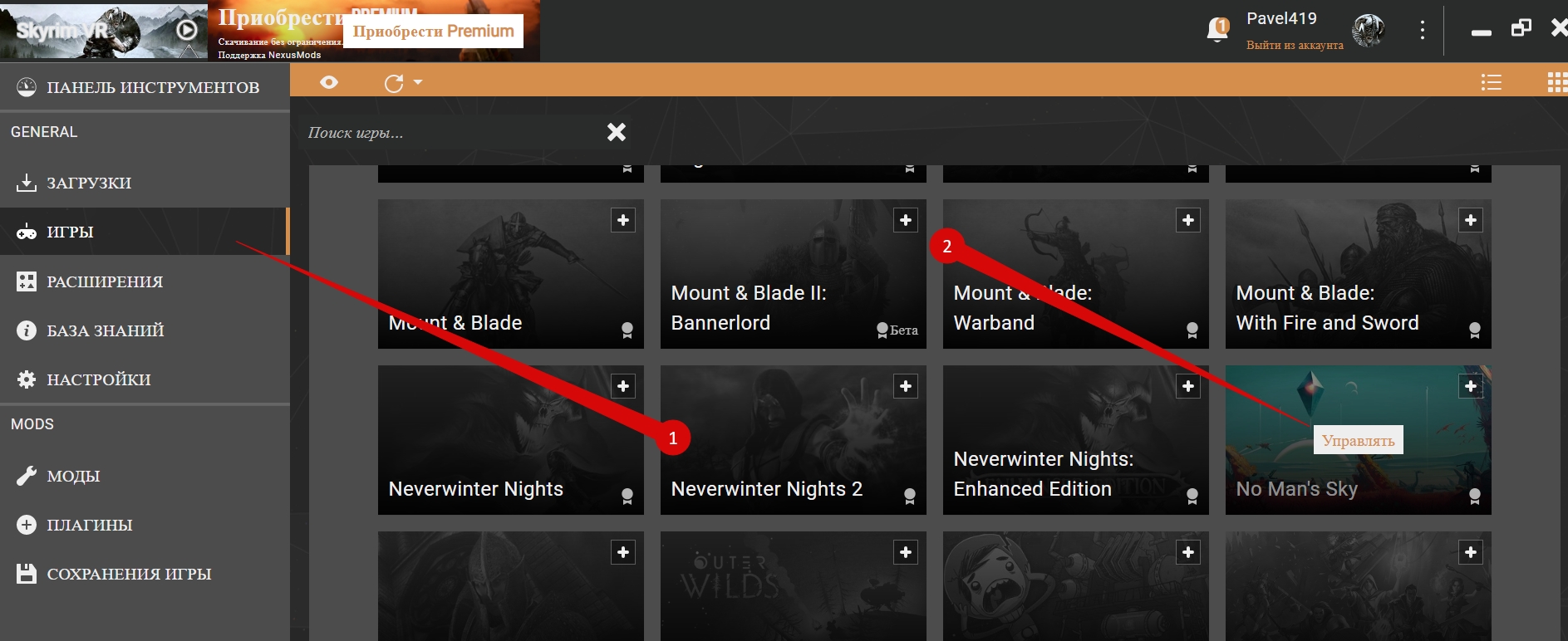Click the refresh icon in orange toolbar
The width and height of the screenshot is (1568, 641).
click(x=394, y=83)
